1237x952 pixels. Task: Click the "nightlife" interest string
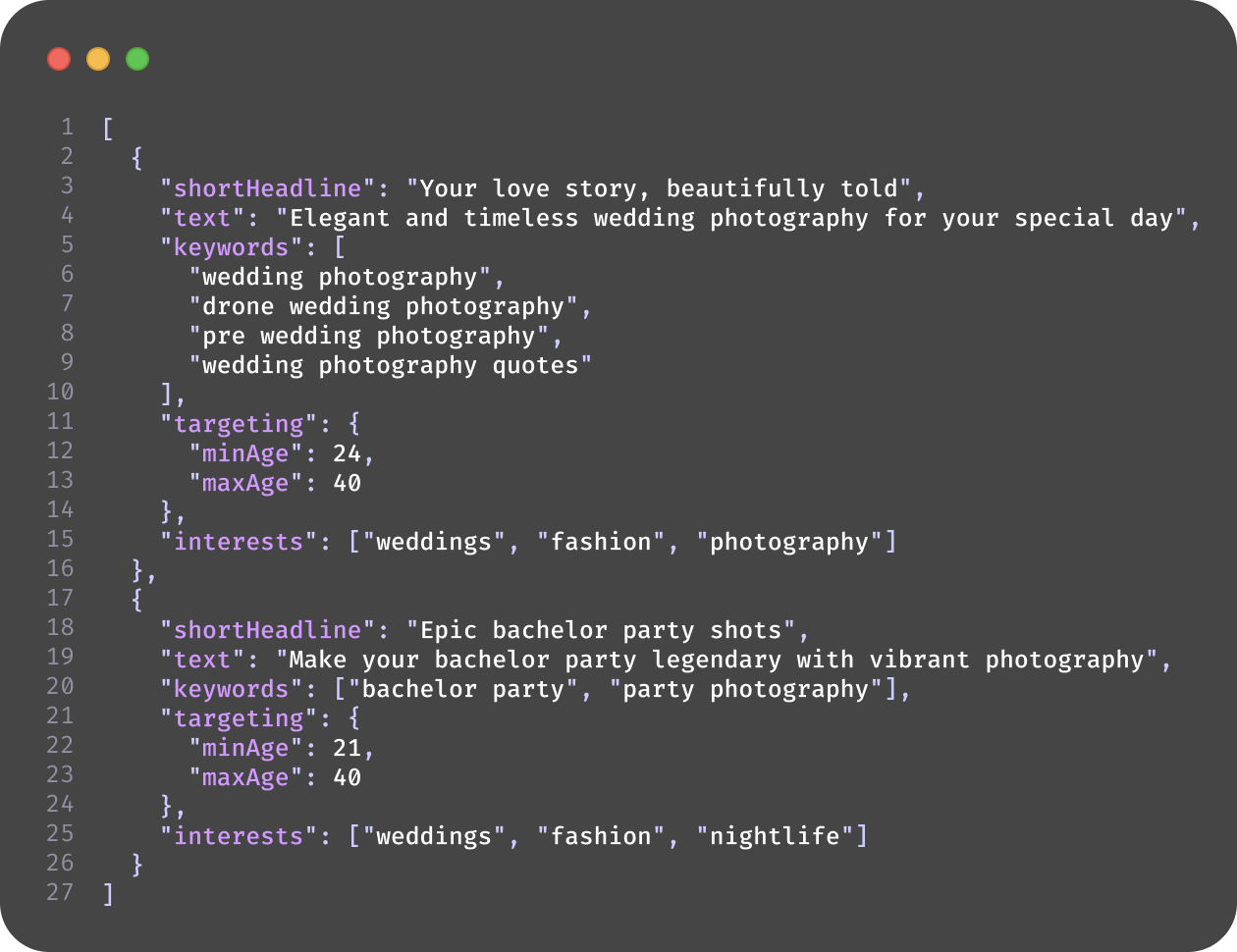pyautogui.click(x=776, y=836)
